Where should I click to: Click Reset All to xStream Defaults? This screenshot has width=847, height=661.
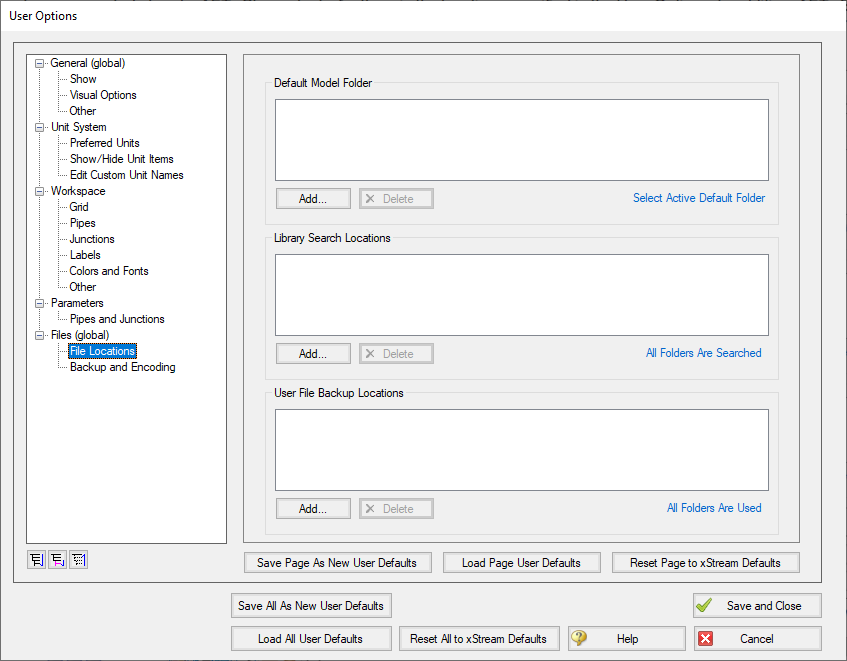click(x=479, y=639)
